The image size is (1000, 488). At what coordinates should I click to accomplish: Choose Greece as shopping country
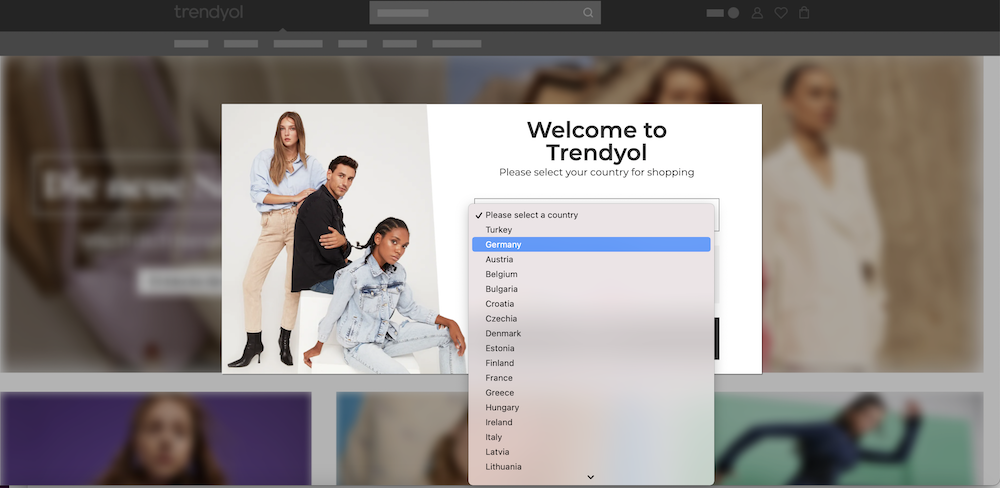pos(591,392)
